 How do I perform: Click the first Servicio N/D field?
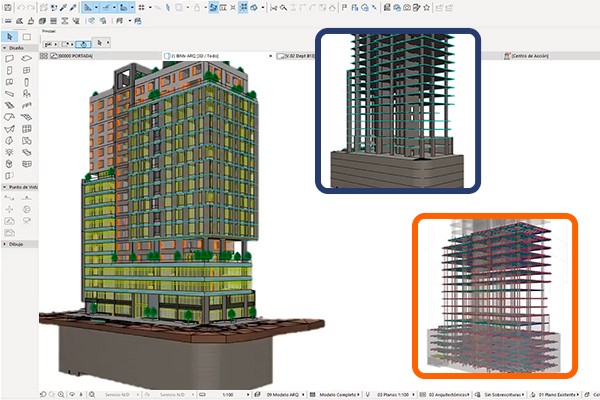click(118, 394)
